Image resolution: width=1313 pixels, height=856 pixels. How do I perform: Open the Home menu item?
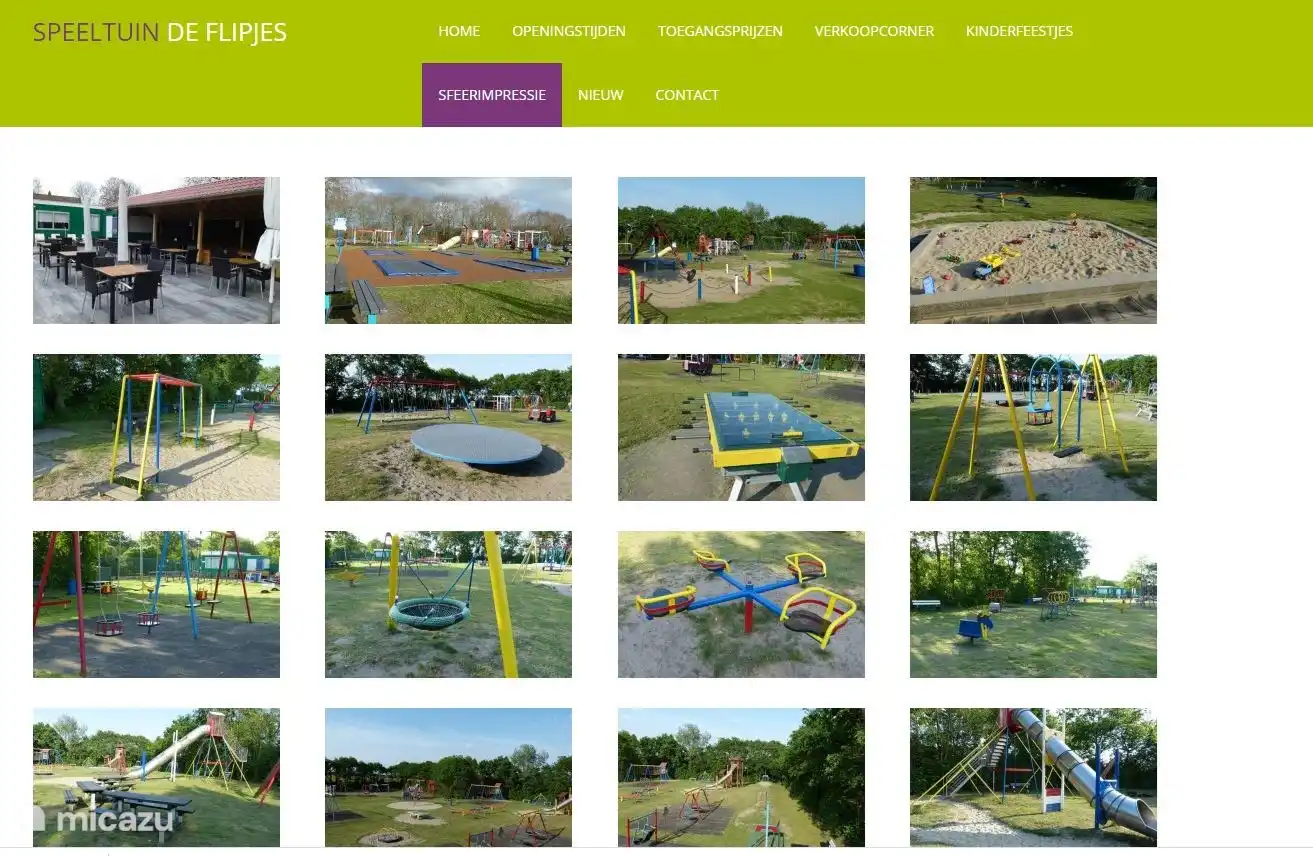coord(459,31)
